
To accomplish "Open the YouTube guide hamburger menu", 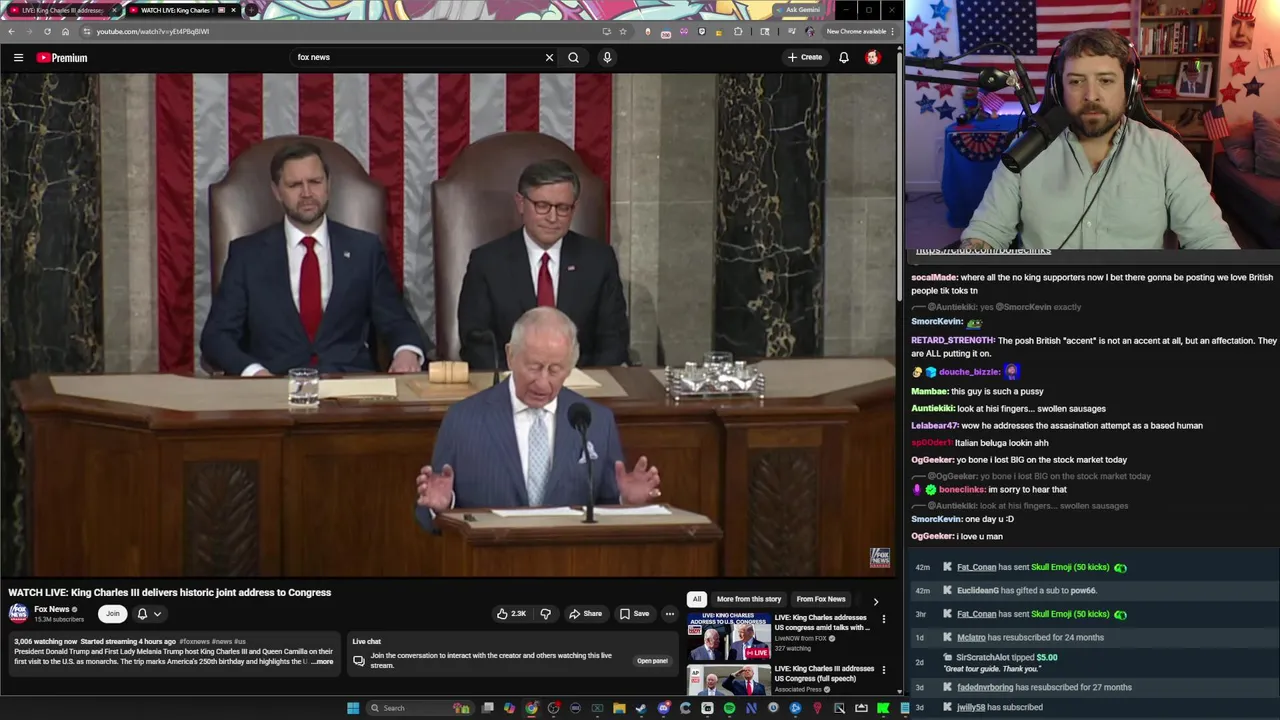I will pos(18,57).
